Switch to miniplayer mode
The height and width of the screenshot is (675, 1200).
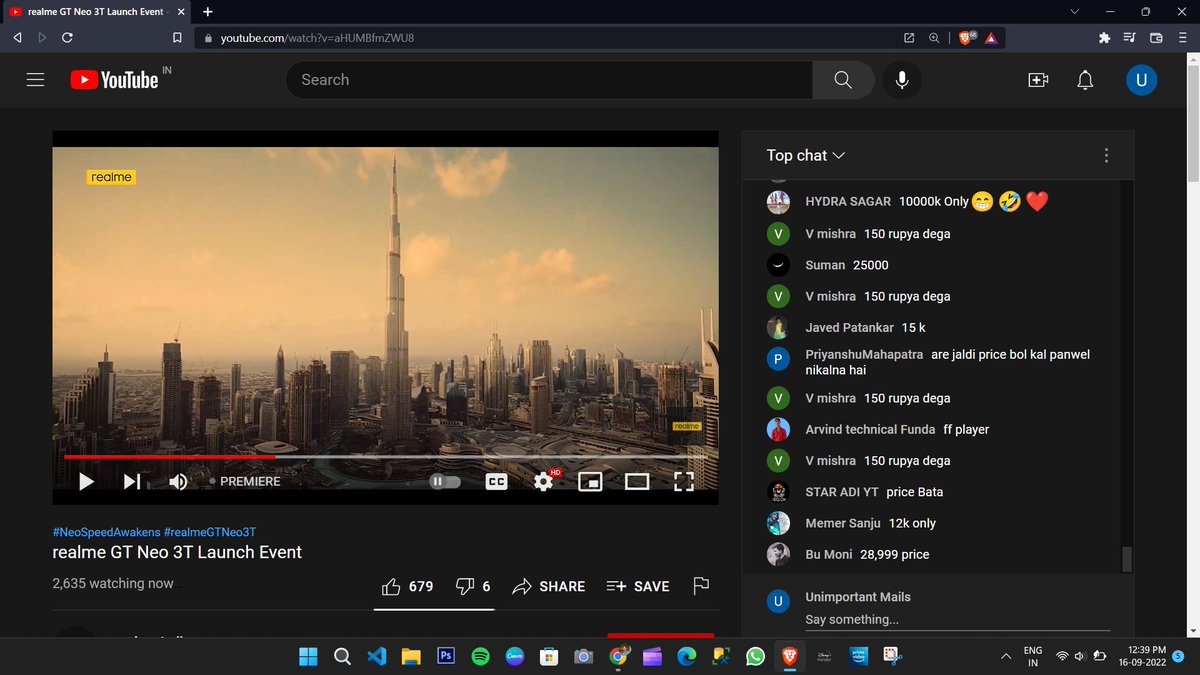point(590,482)
